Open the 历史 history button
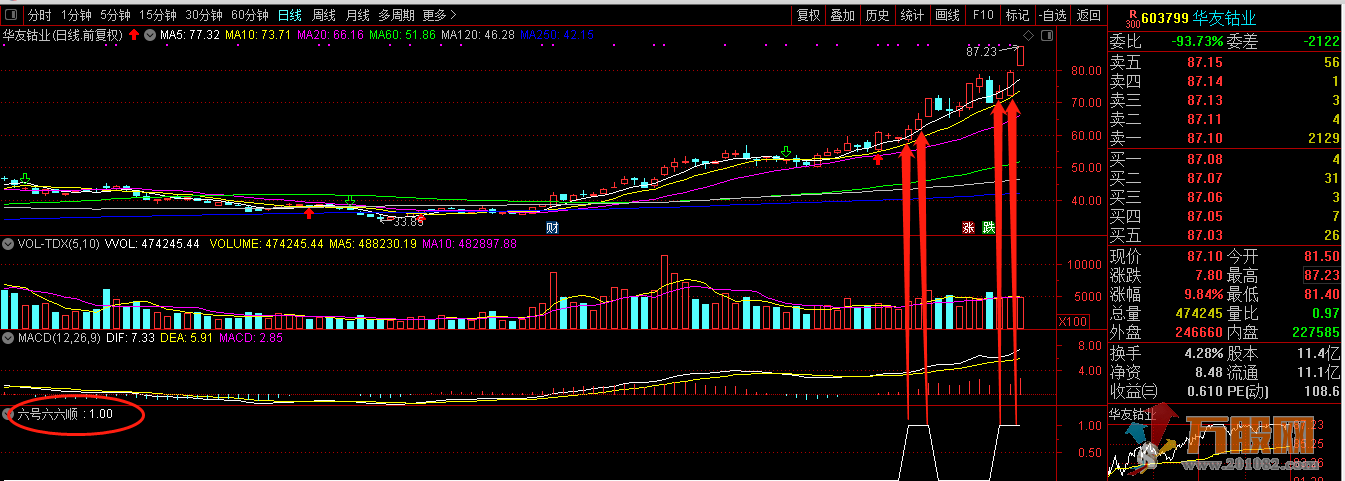 click(878, 15)
